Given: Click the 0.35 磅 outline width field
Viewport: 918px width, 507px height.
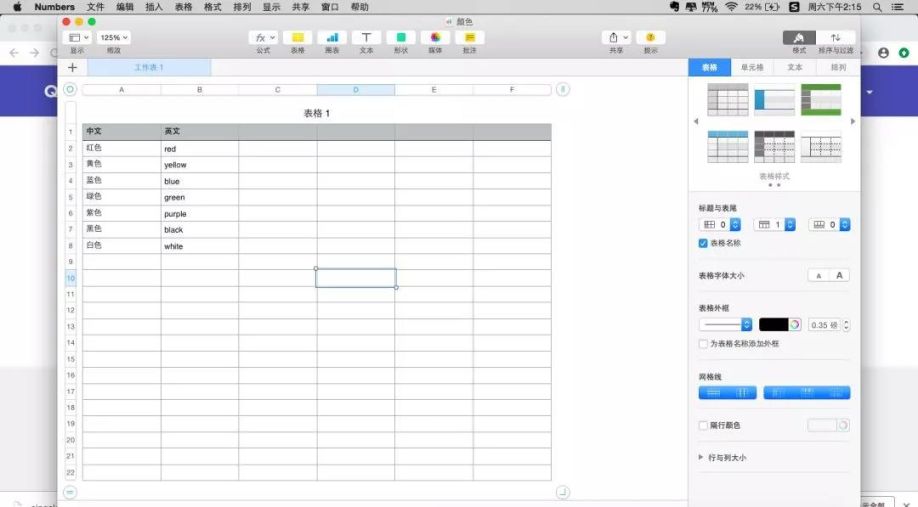Looking at the screenshot, I should tap(825, 325).
